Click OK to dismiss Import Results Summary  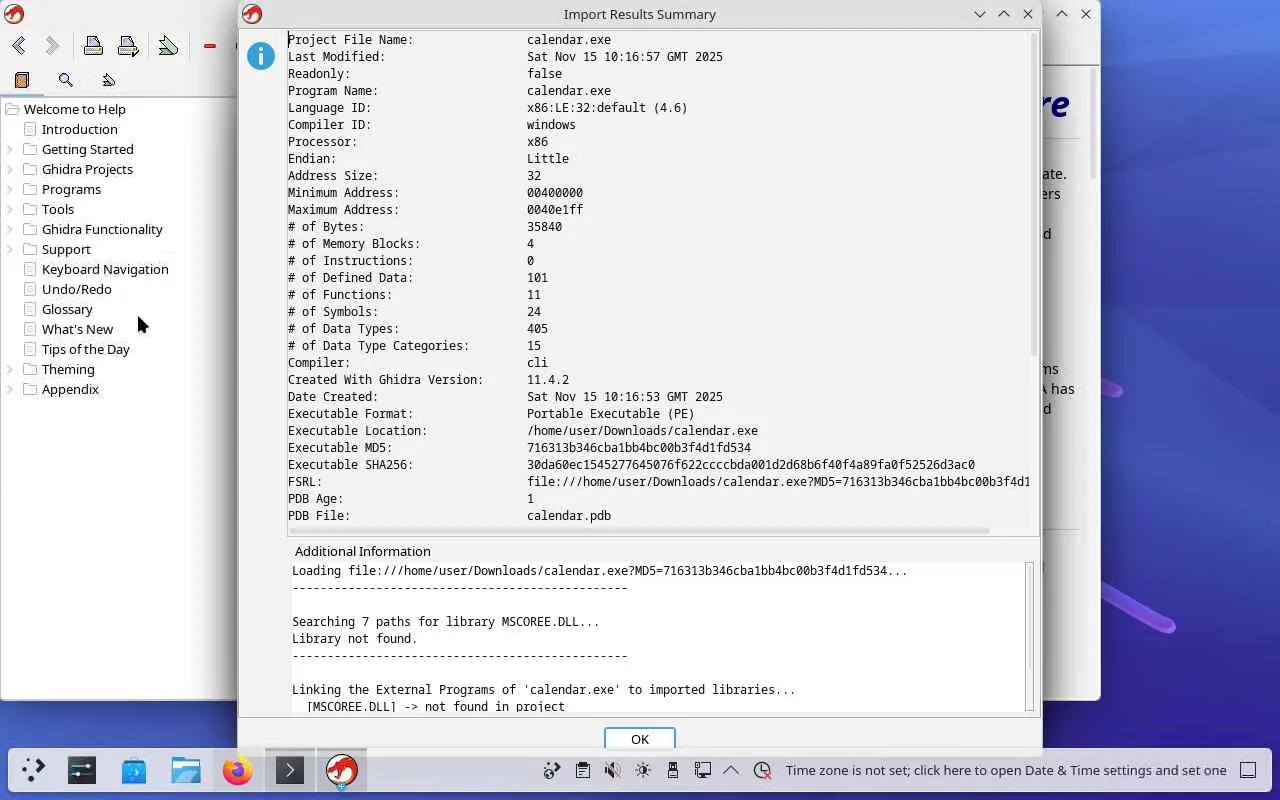[640, 739]
